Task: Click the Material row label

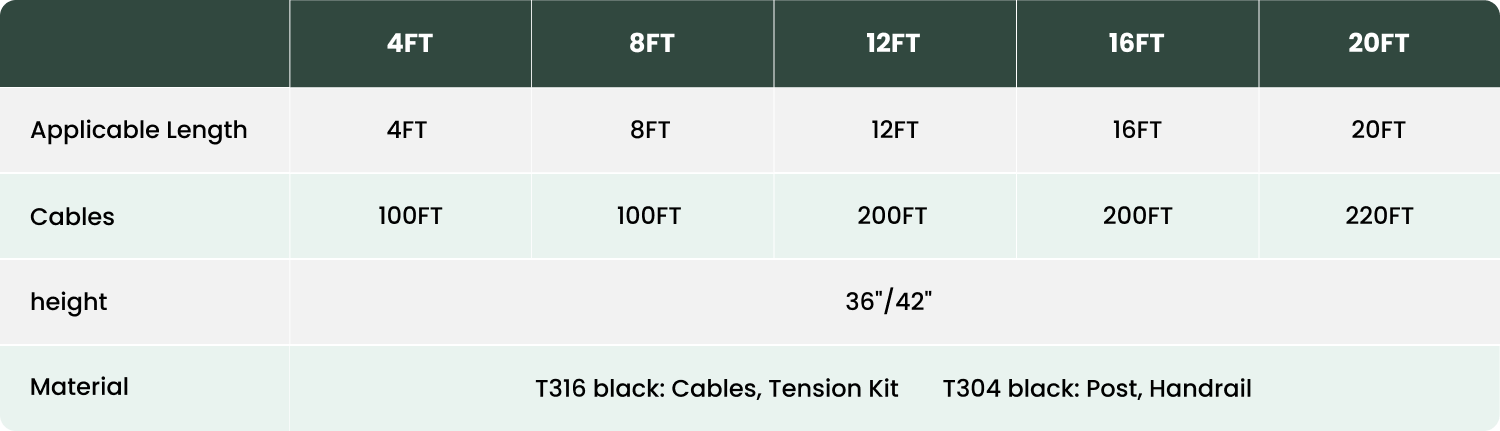Action: click(x=79, y=387)
